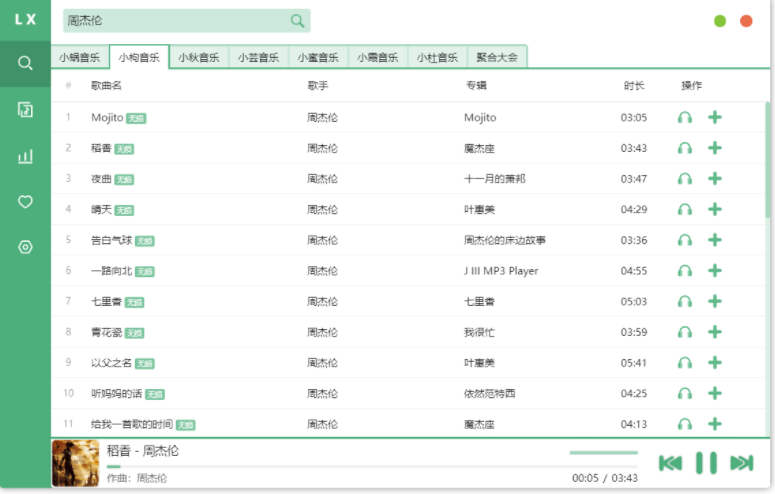Go back to the previous track
This screenshot has height=494, width=775.
(x=670, y=462)
